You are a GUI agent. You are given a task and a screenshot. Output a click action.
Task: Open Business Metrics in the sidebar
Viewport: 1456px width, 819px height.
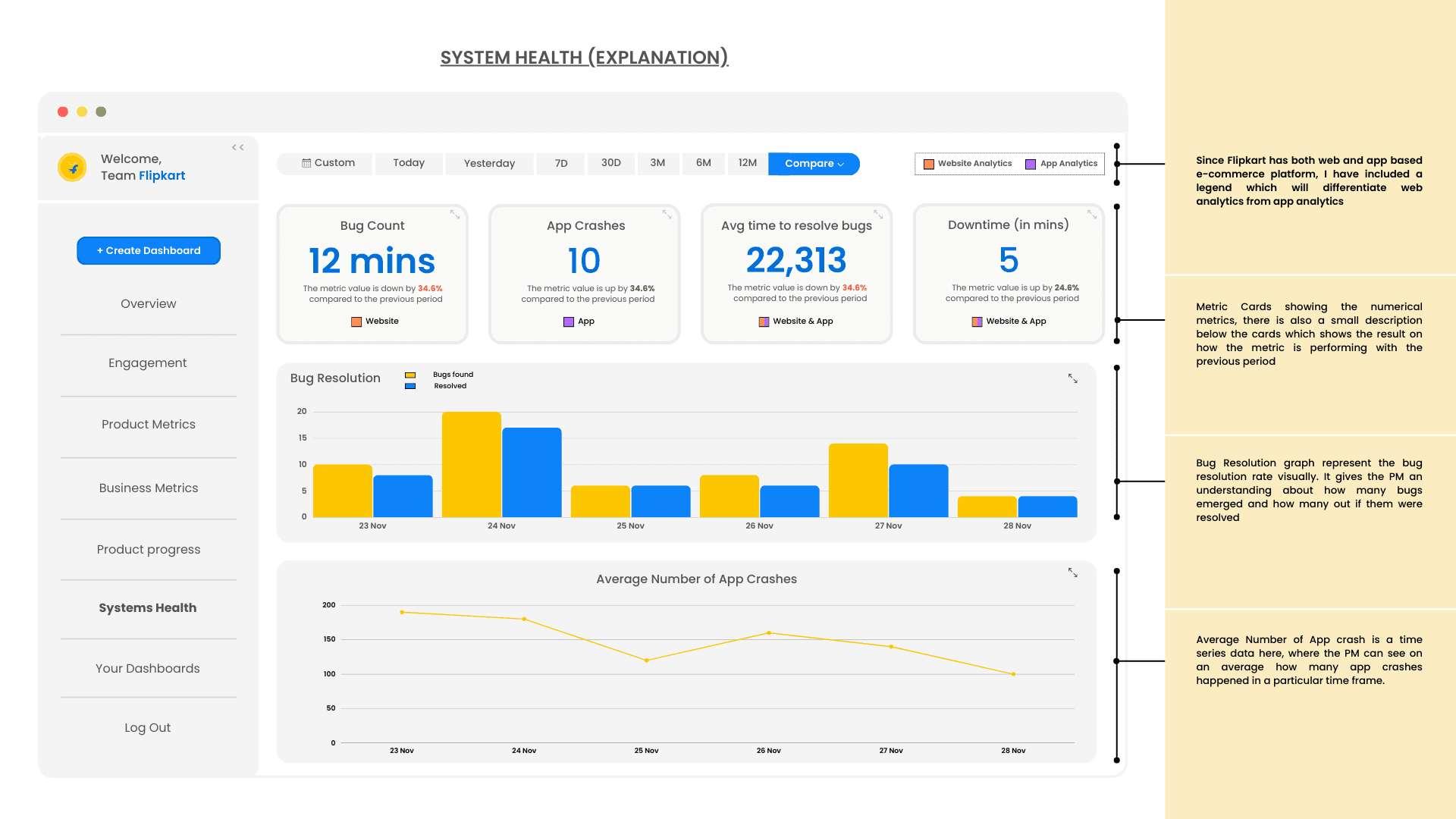(x=149, y=488)
